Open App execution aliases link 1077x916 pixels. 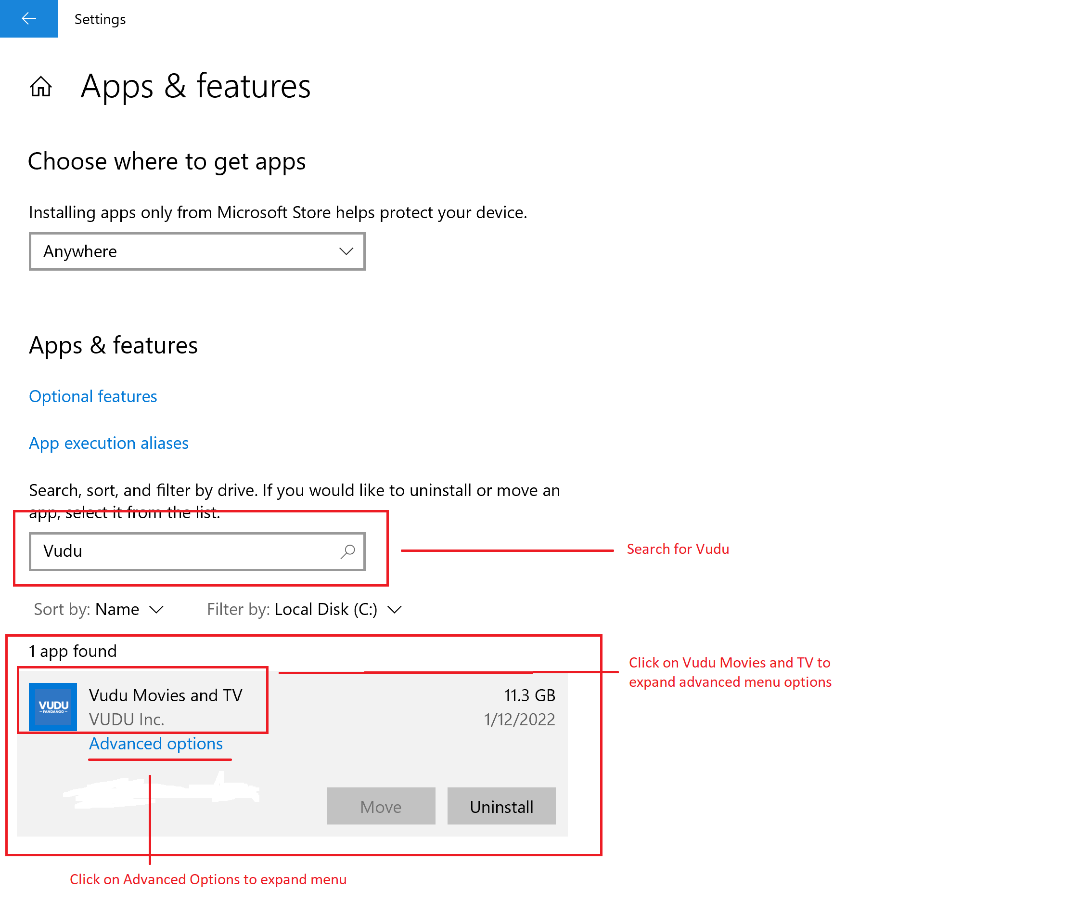(x=109, y=444)
